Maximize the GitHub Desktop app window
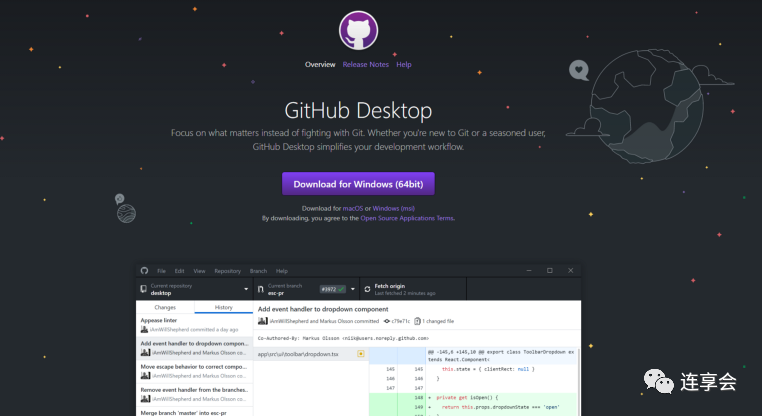 (x=550, y=271)
